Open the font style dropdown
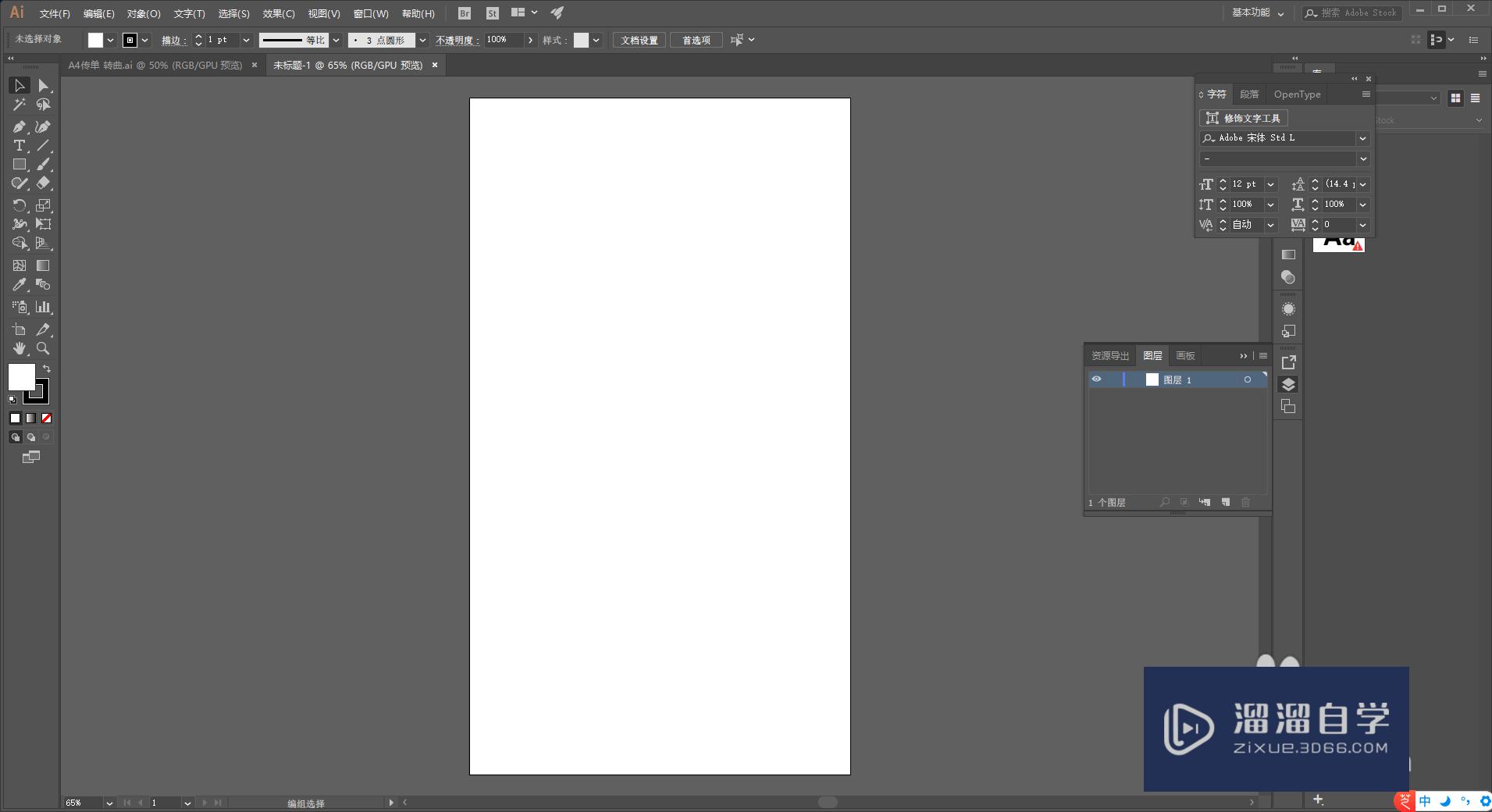This screenshot has height=812, width=1492. tap(1362, 159)
